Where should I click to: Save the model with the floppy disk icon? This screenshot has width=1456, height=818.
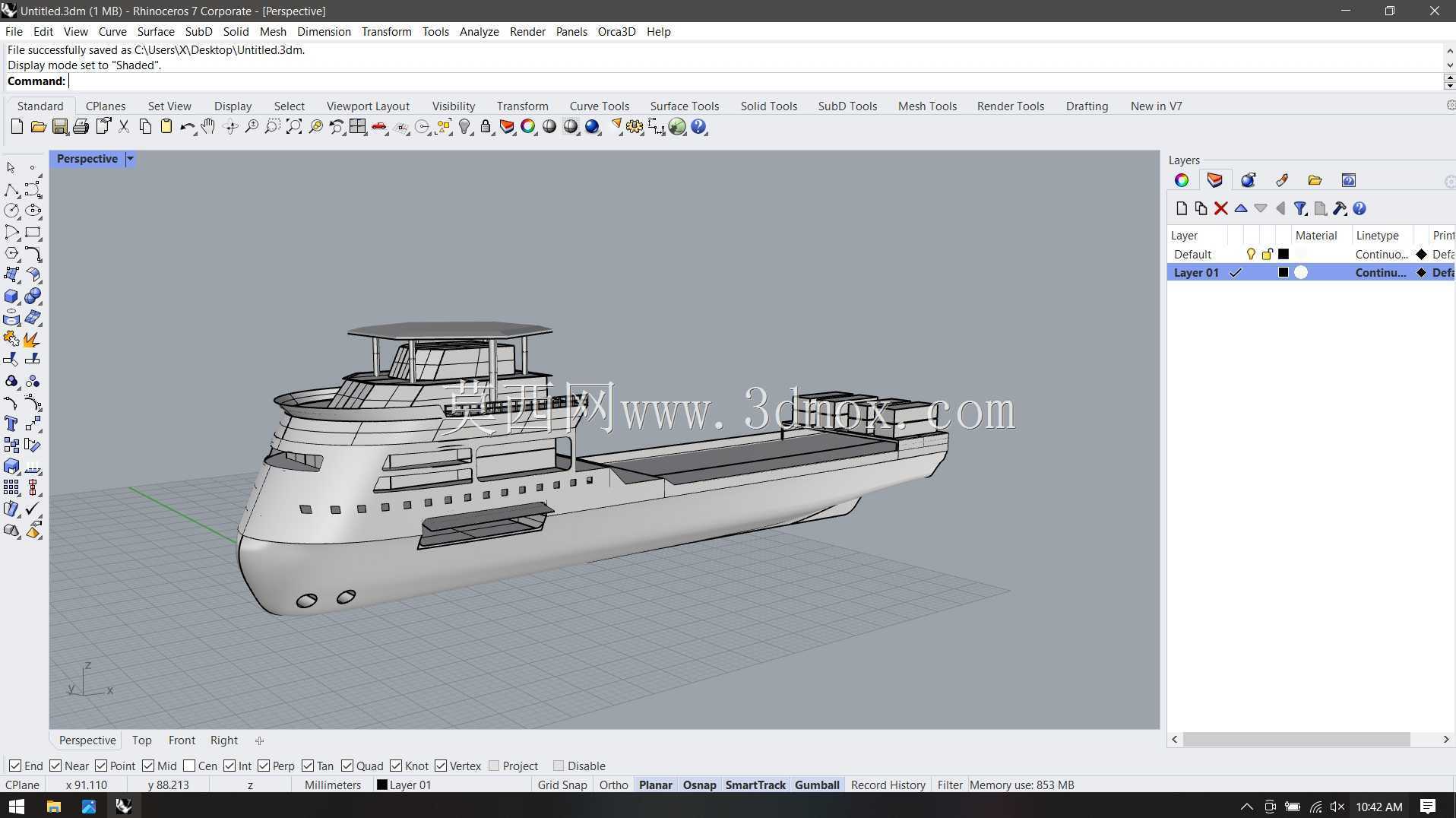[x=59, y=127]
